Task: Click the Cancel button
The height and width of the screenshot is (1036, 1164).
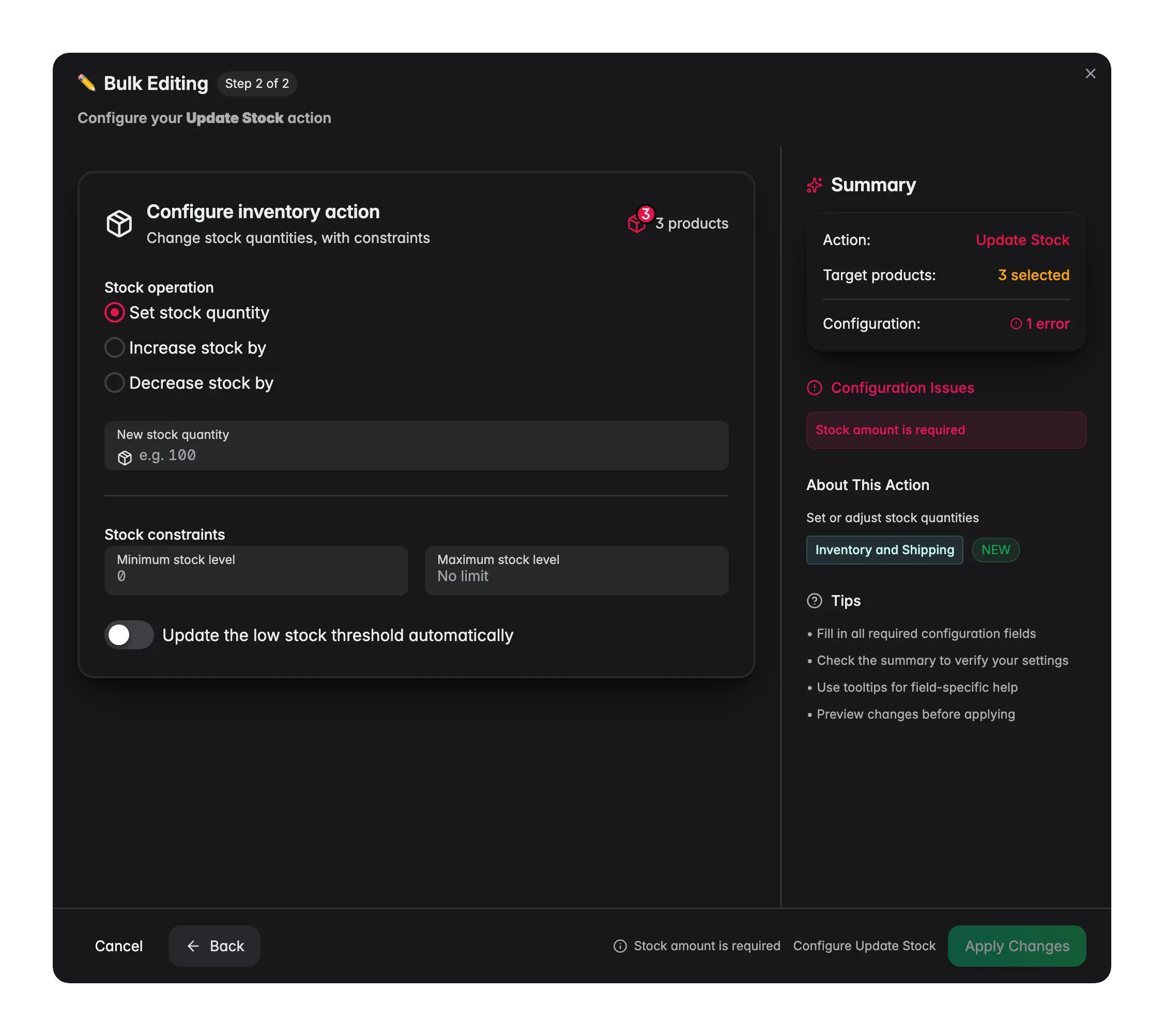Action: [118, 946]
